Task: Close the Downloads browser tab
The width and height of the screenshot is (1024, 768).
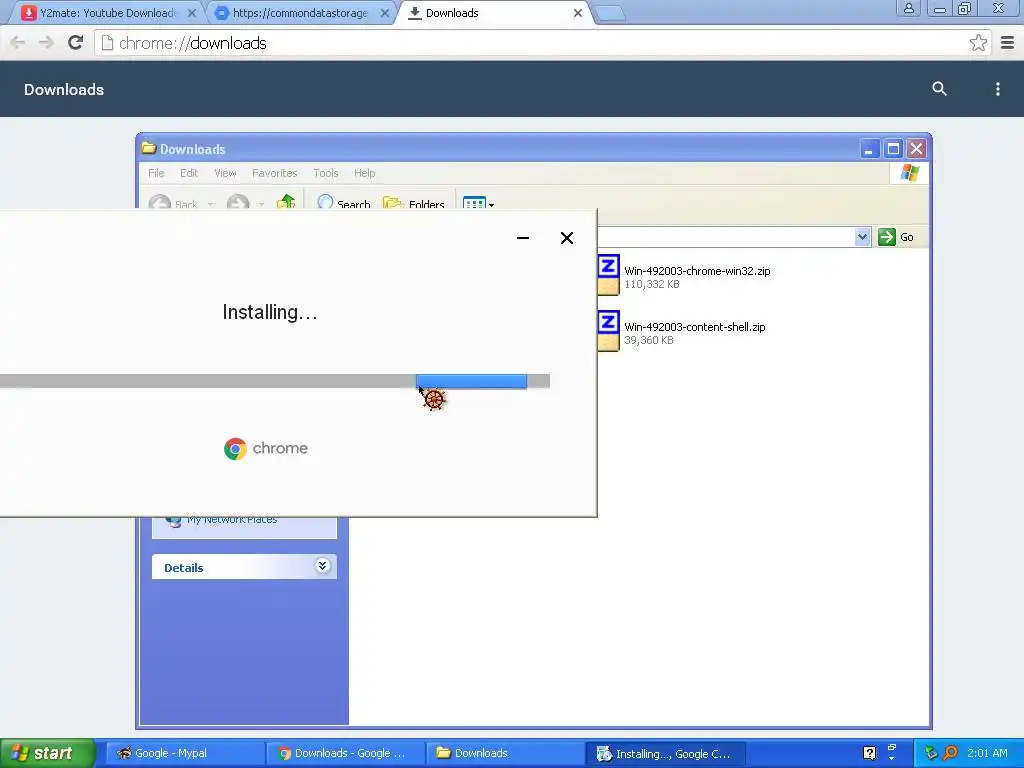Action: click(x=577, y=13)
